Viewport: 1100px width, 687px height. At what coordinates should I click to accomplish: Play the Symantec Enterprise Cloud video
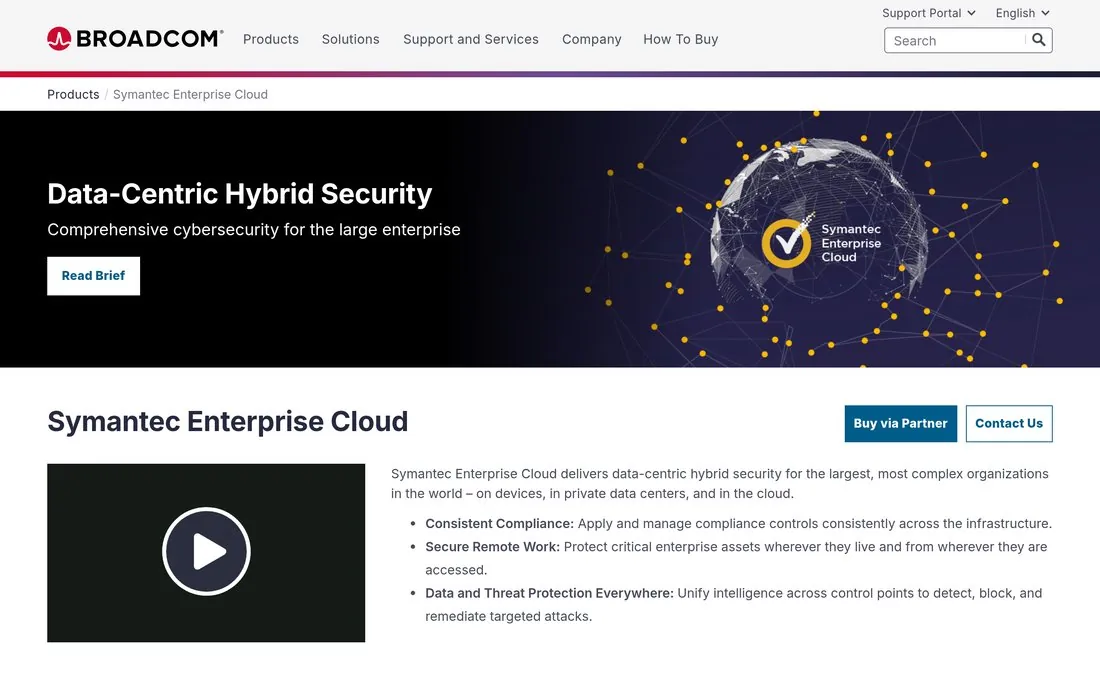[206, 552]
